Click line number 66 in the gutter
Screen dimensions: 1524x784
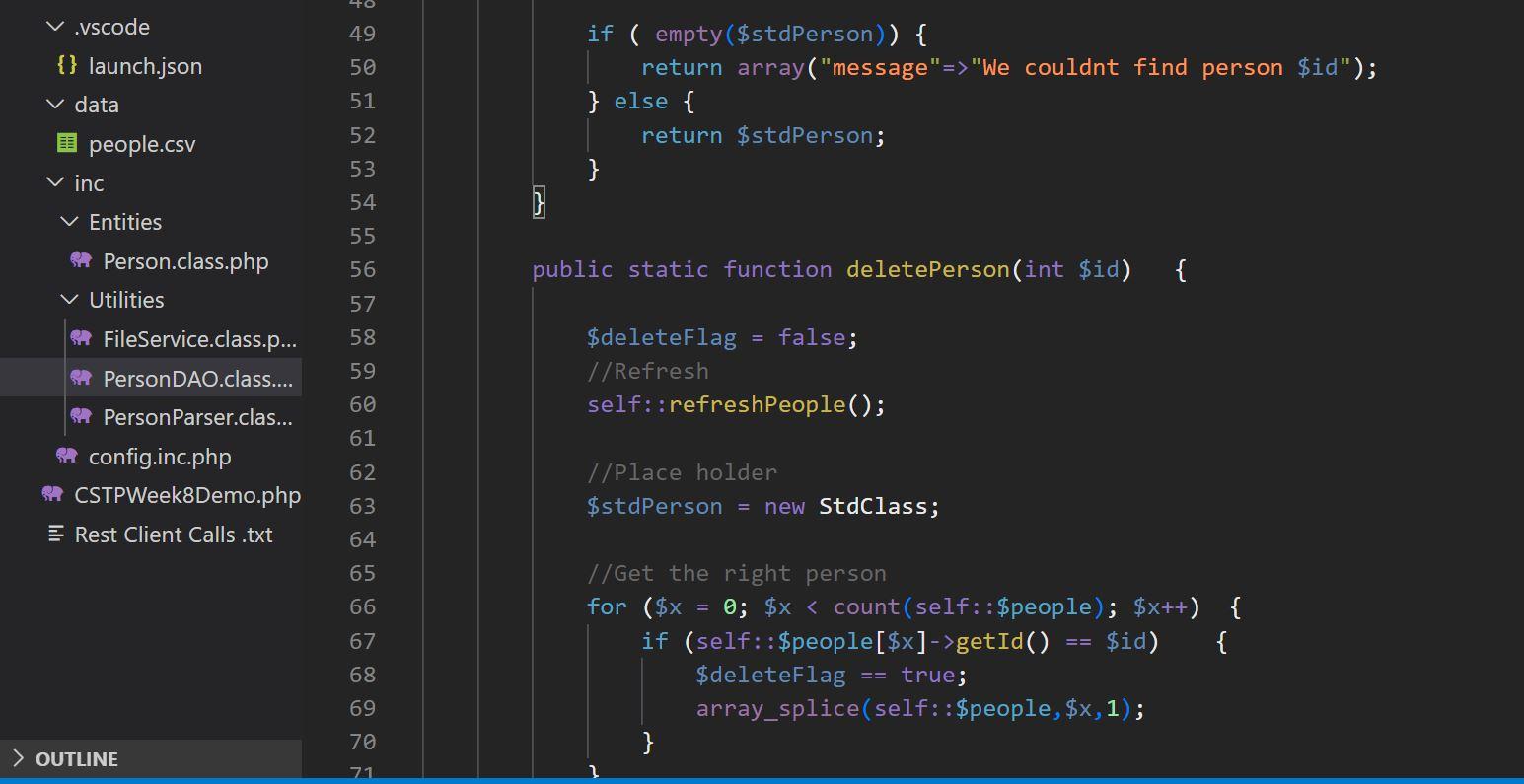(362, 606)
